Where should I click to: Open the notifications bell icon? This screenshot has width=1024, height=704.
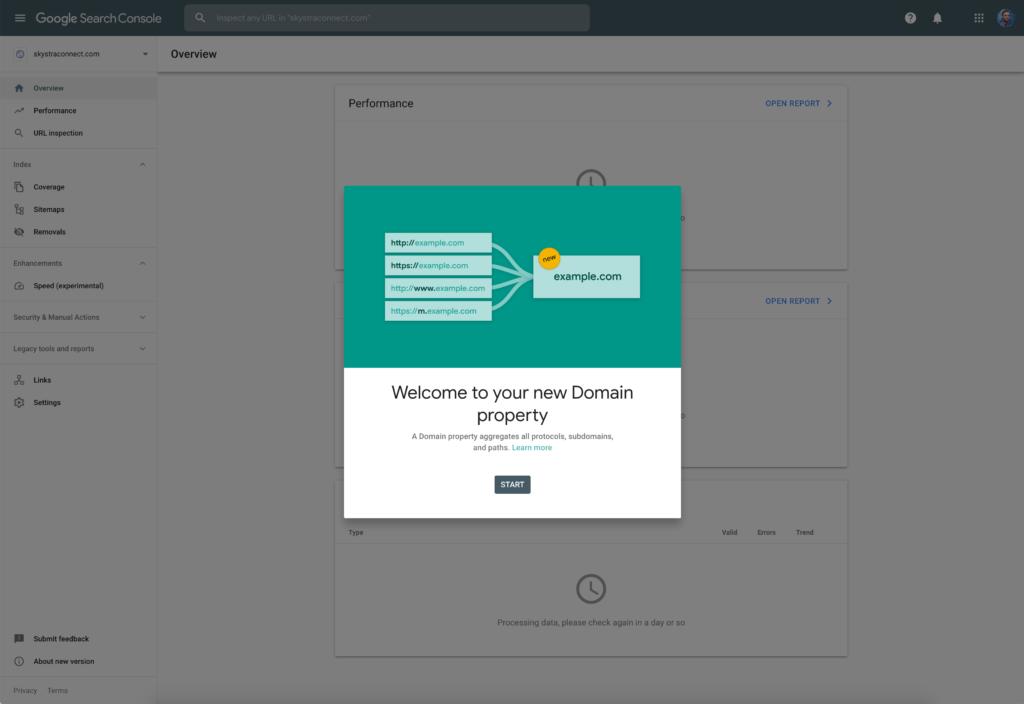pos(938,18)
